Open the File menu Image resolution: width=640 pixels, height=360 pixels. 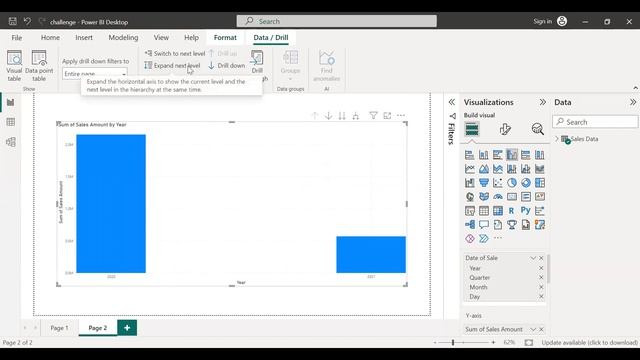click(x=17, y=38)
